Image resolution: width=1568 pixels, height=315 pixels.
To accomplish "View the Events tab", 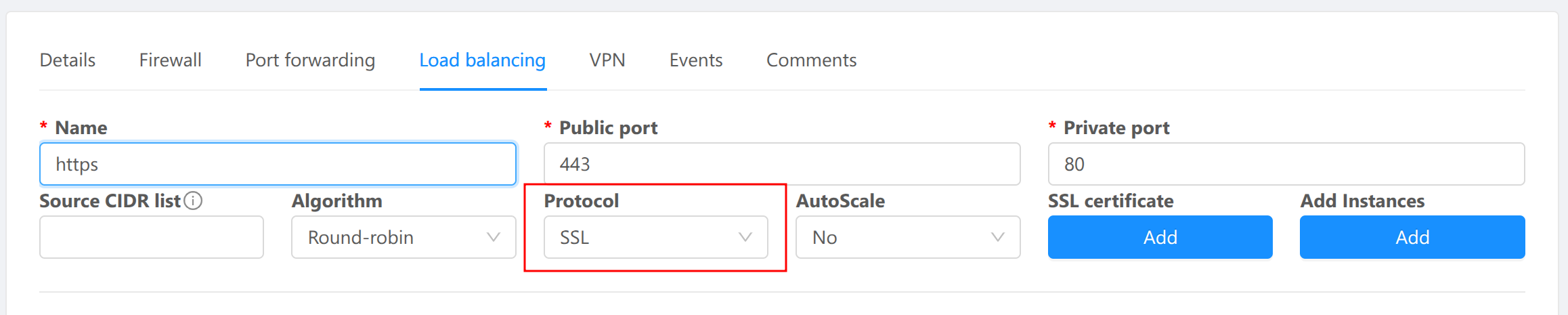I will point(696,60).
